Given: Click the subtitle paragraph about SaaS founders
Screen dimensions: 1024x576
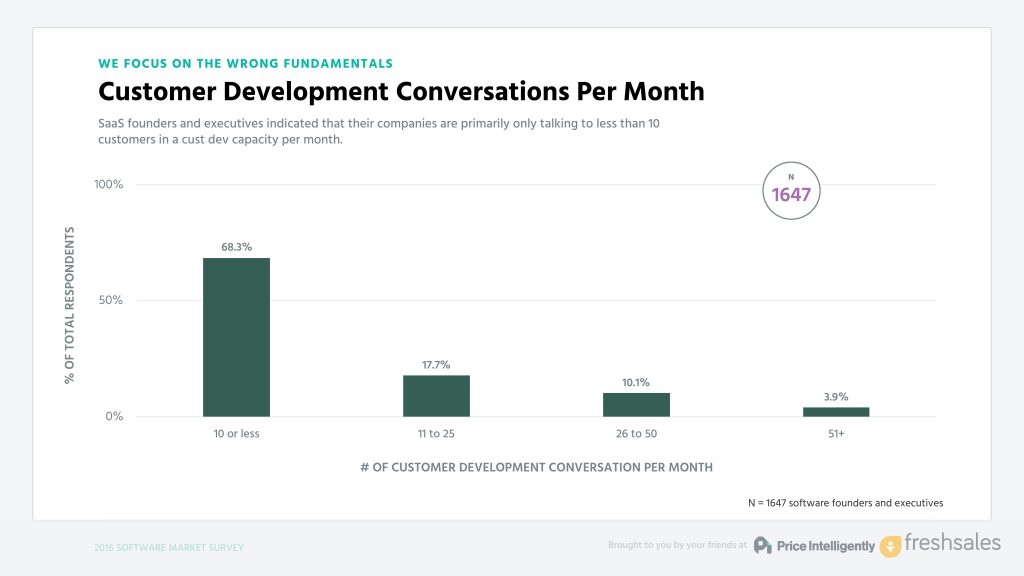Looking at the screenshot, I should point(379,131).
